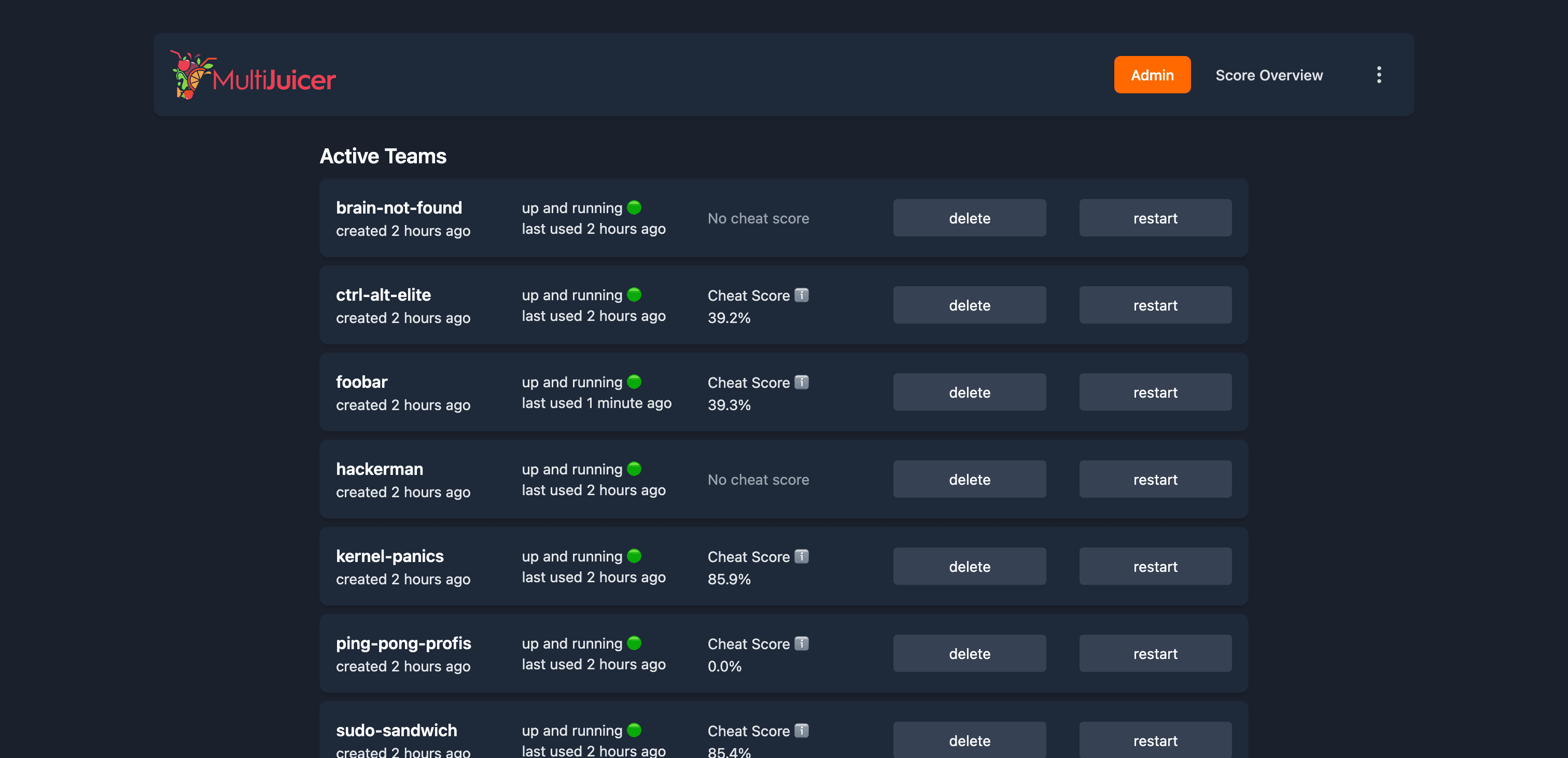
Task: Open the three-dot overflow menu
Action: point(1378,74)
